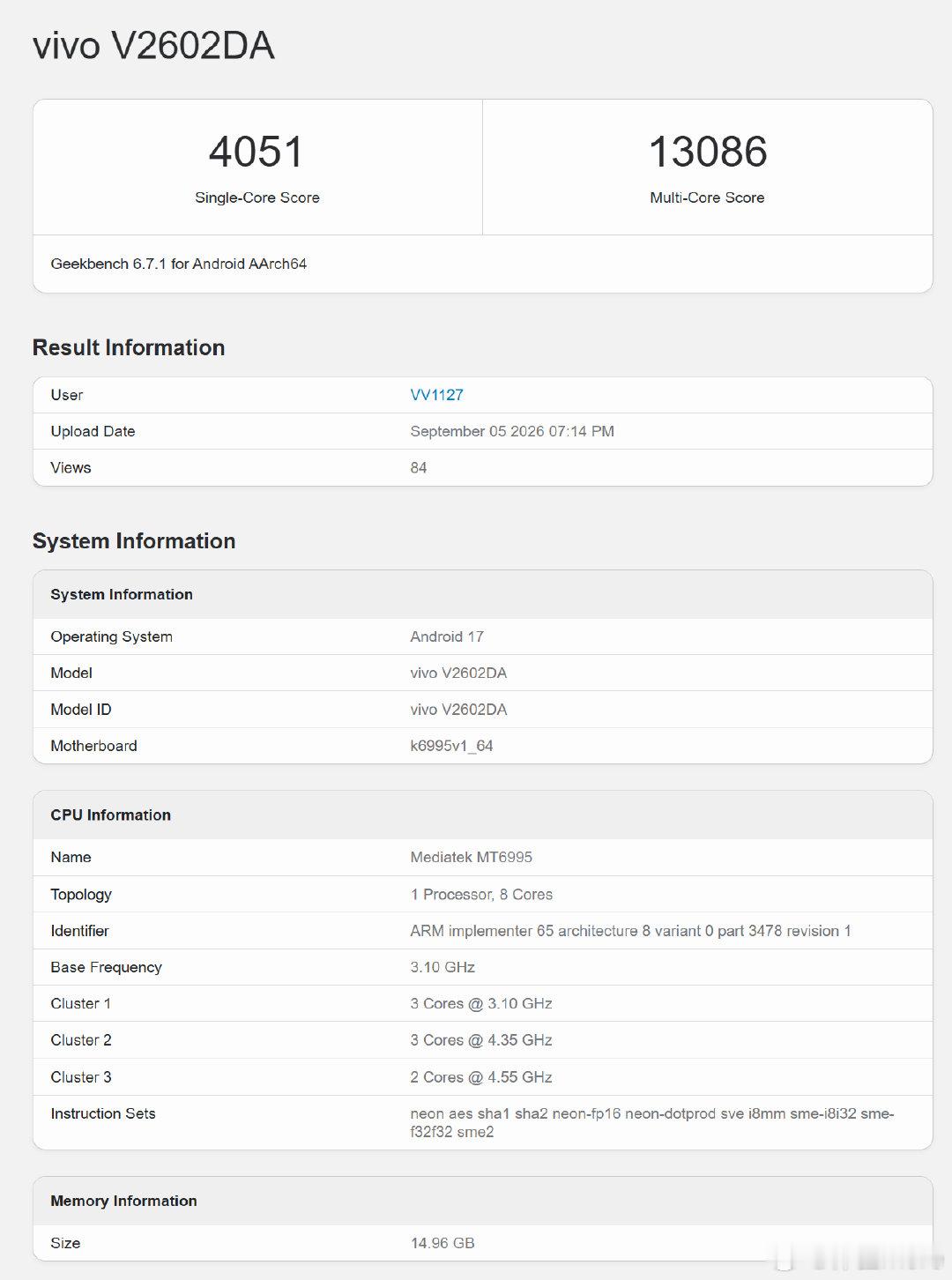
Task: Click the System Information section heading
Action: tap(134, 541)
